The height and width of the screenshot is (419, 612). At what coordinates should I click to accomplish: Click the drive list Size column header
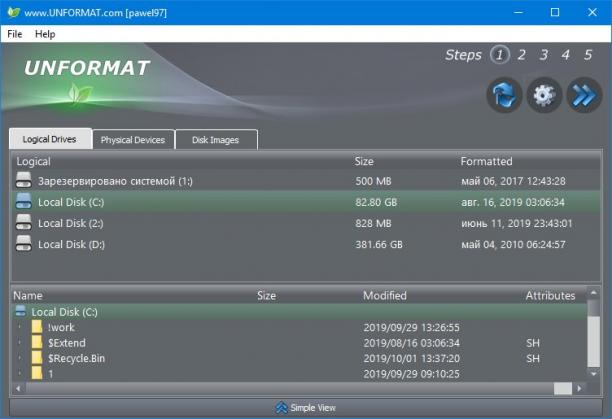pos(364,161)
